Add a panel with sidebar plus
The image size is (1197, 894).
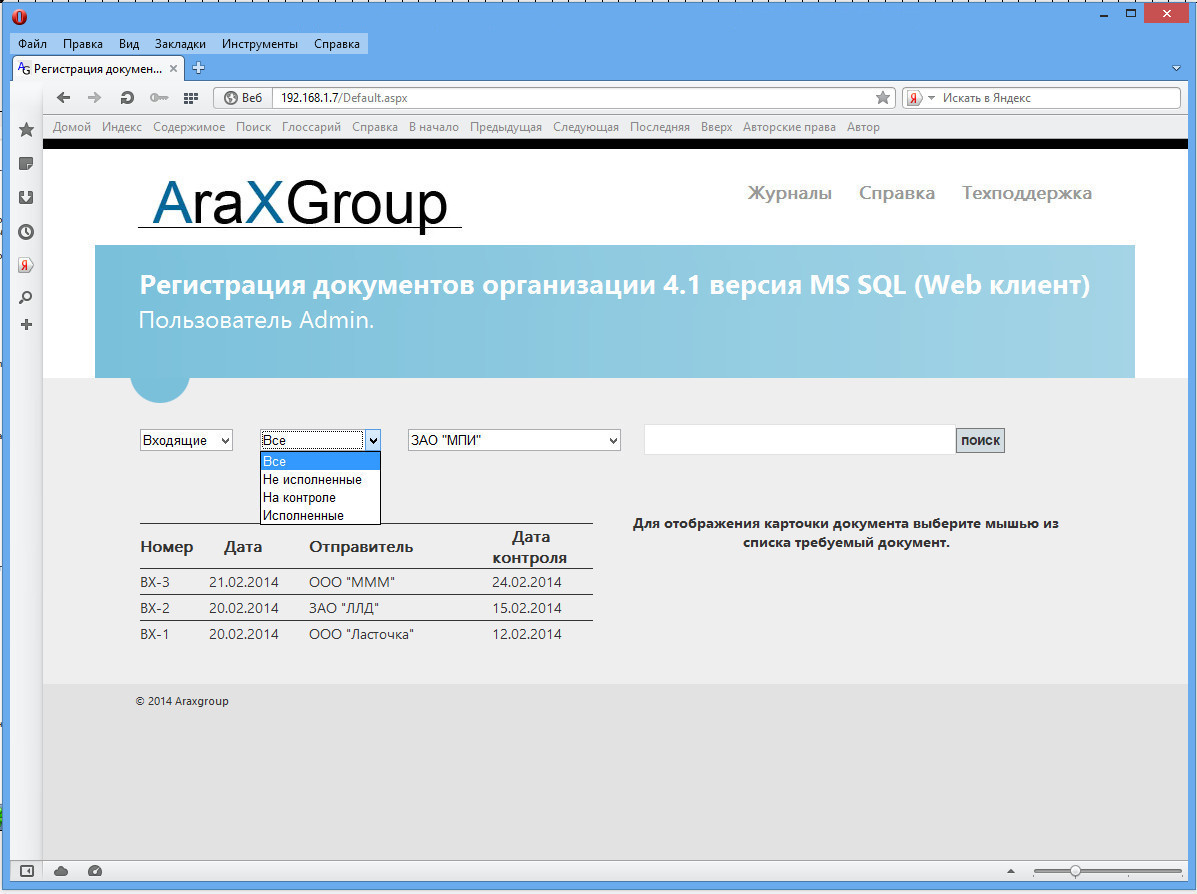click(26, 324)
